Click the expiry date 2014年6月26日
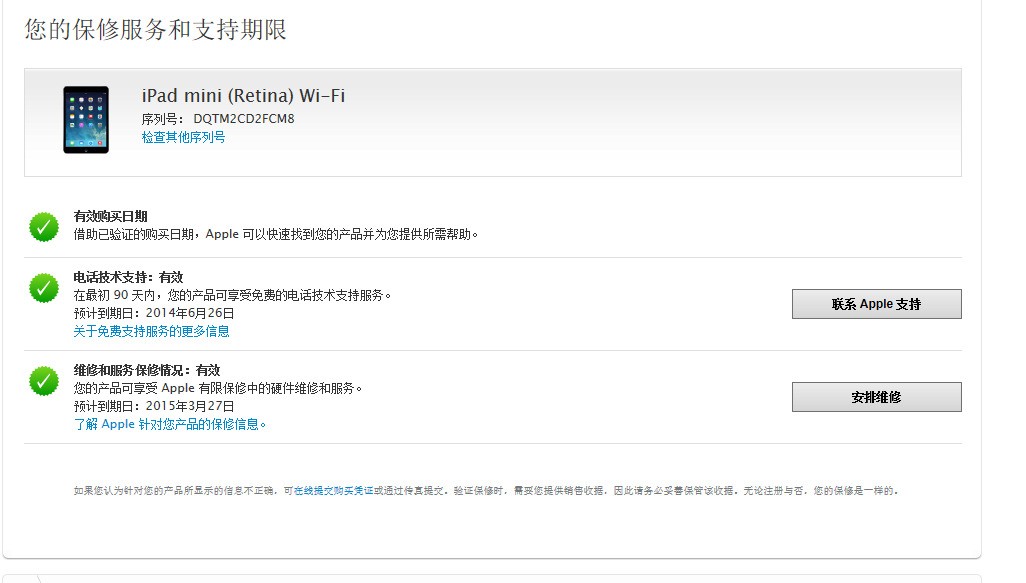The width and height of the screenshot is (1026, 583). pos(190,313)
